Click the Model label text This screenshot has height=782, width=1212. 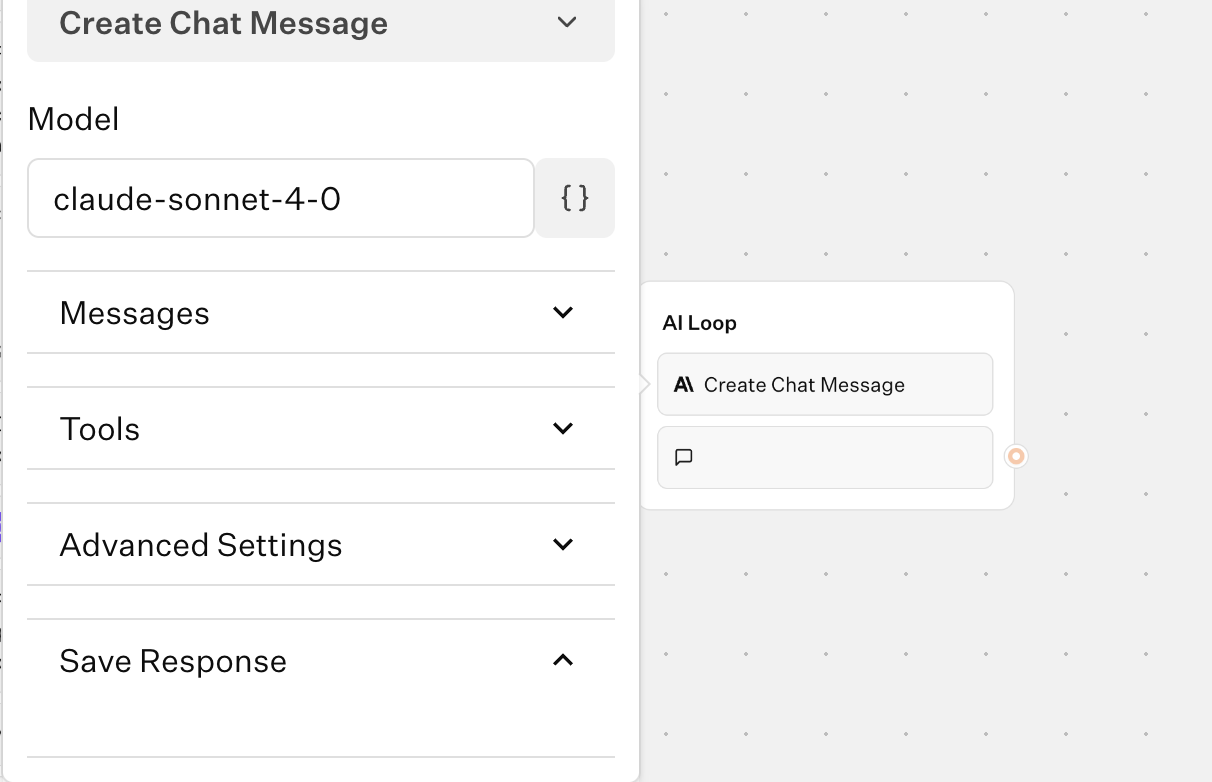tap(73, 119)
